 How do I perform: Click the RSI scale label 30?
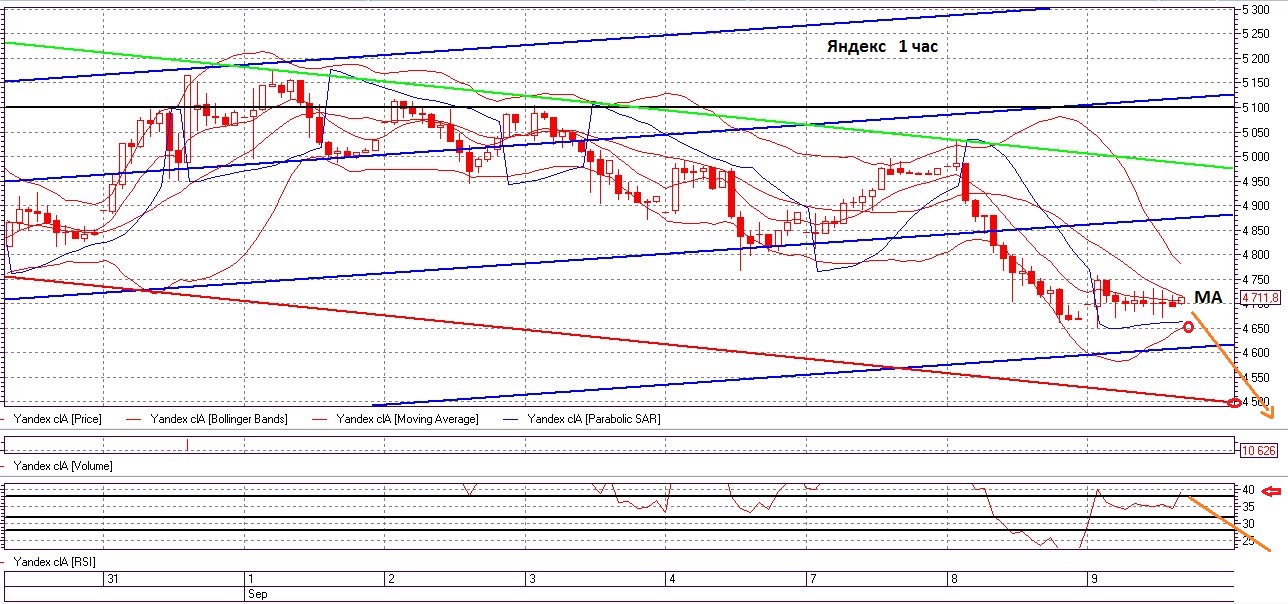coord(1248,523)
